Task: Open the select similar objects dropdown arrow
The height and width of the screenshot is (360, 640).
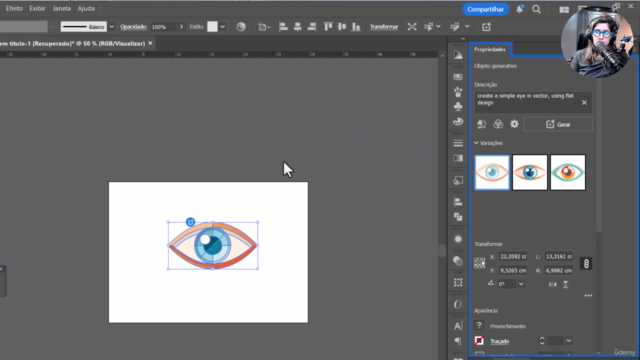Action: [438, 27]
